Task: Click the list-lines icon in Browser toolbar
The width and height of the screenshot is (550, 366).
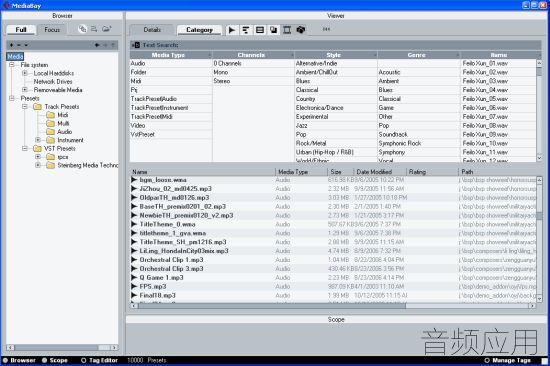Action: click(94, 29)
